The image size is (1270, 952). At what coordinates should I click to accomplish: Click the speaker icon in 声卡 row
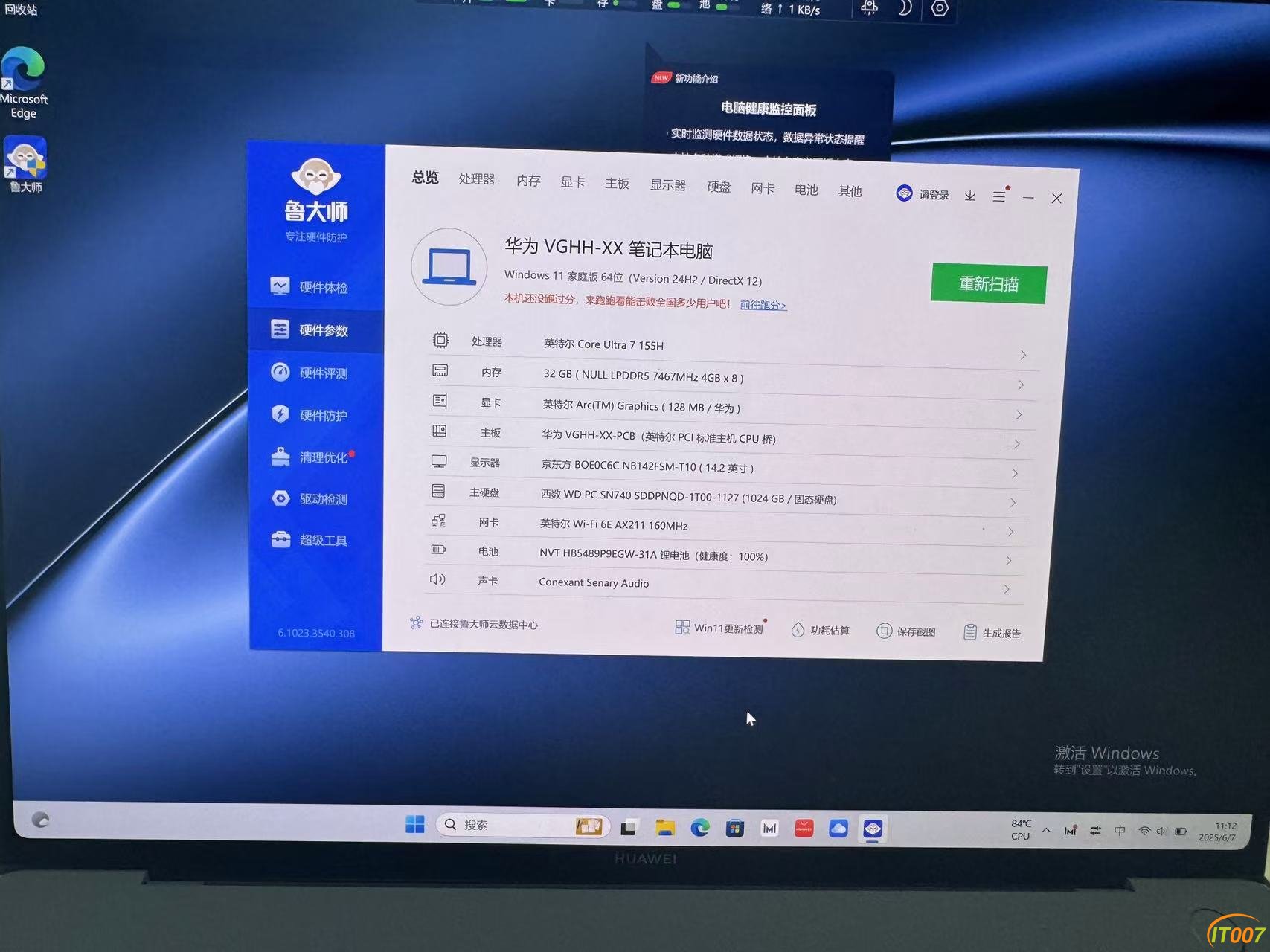[x=437, y=579]
